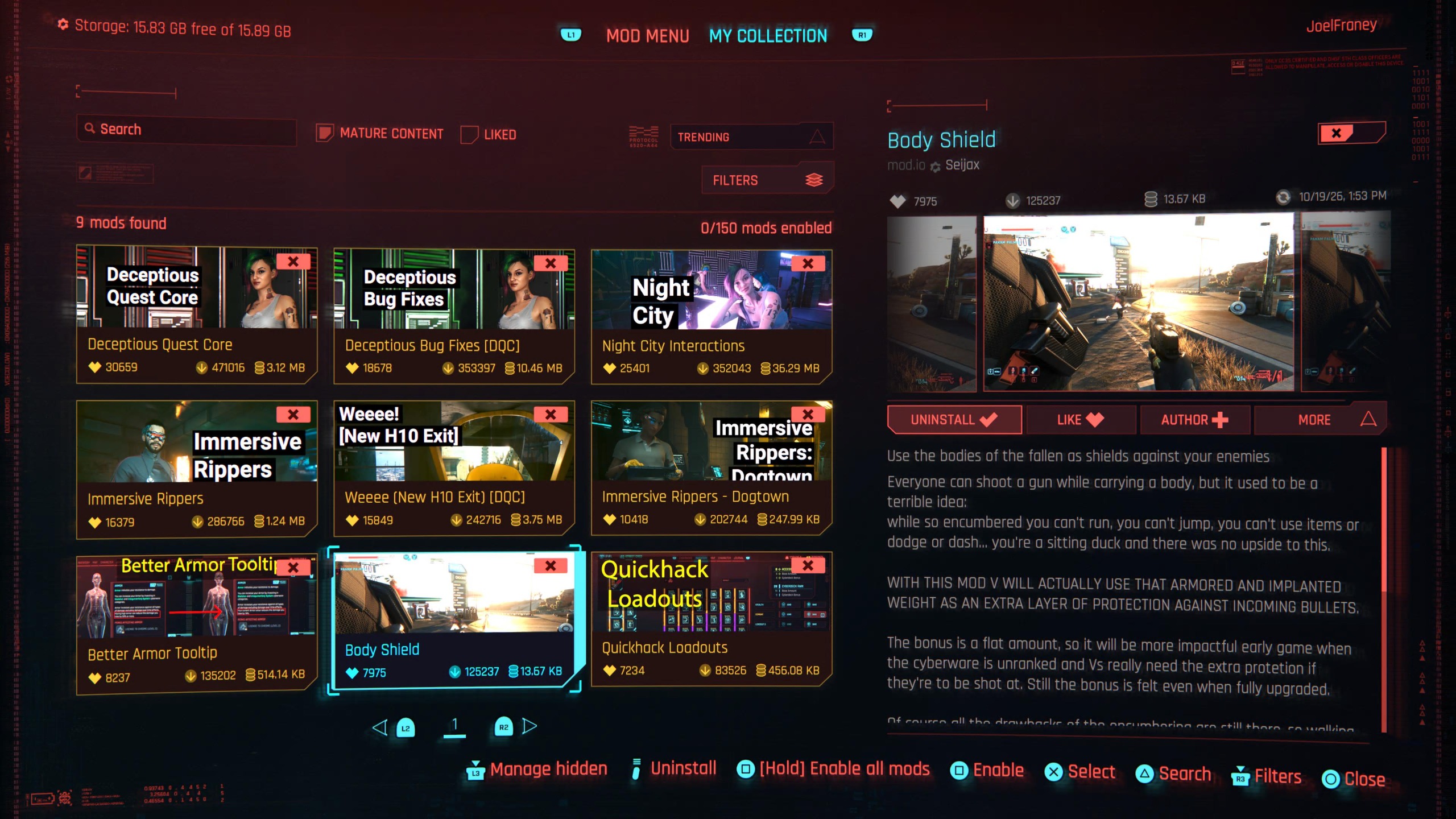Click the JoelFraney username
The image size is (1456, 819).
pos(1341,26)
